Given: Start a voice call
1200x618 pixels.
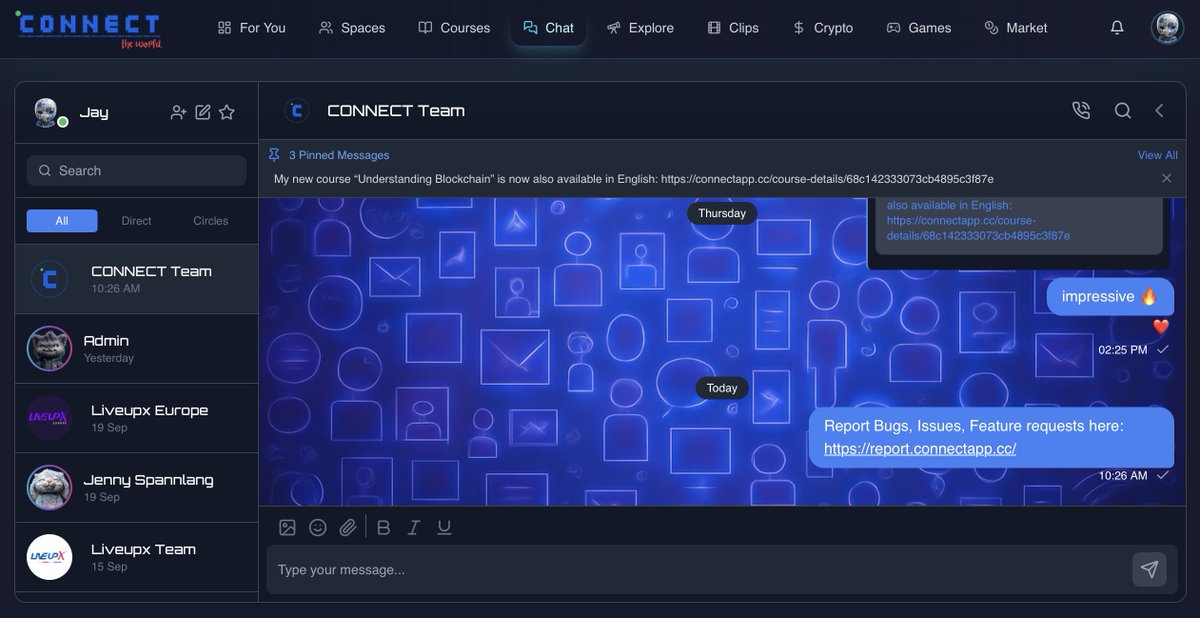Looking at the screenshot, I should point(1081,111).
